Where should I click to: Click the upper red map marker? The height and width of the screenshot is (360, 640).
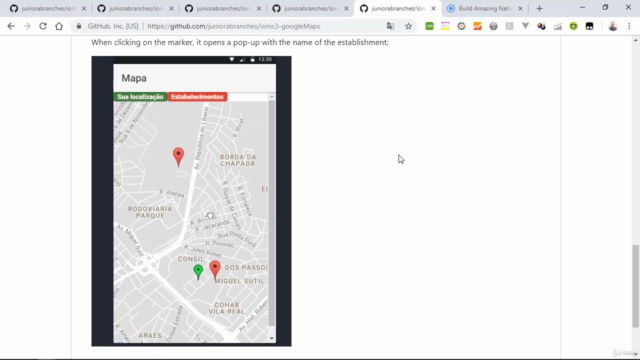178,157
